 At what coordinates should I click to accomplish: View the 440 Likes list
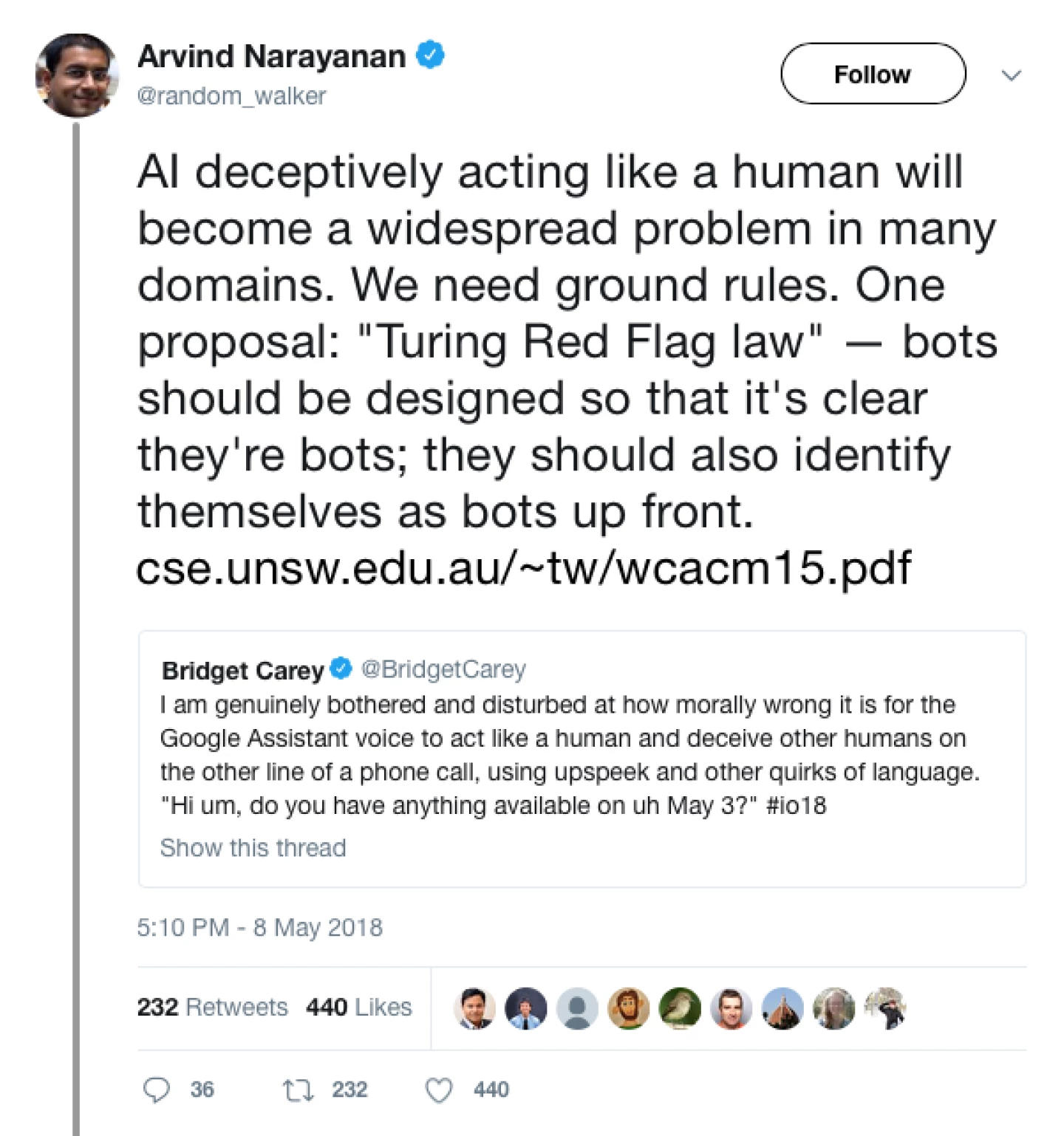tap(359, 1007)
